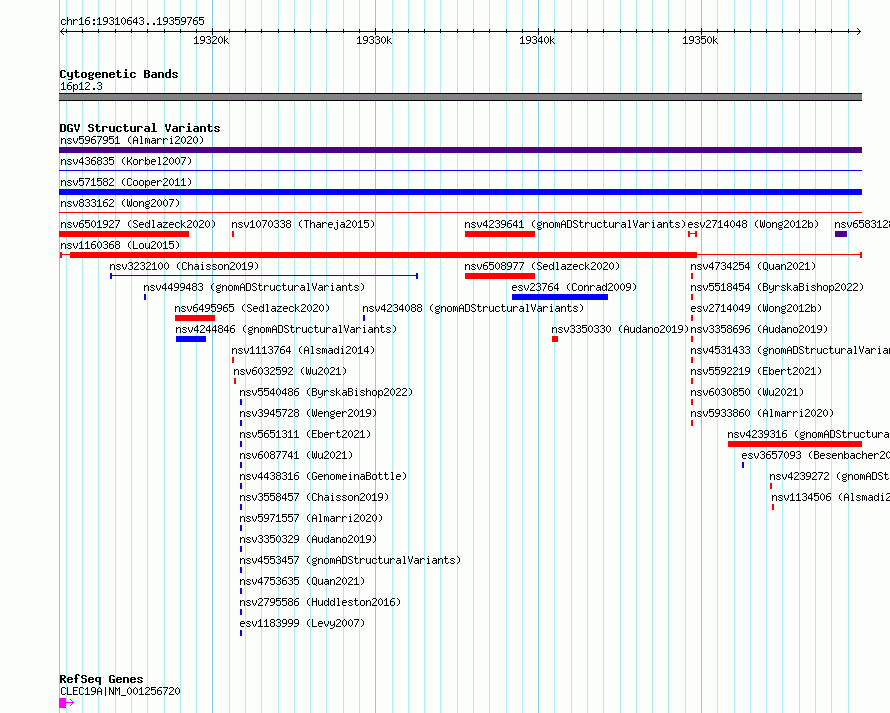Click the RefSeq Genes track title
This screenshot has width=890, height=713.
[101, 680]
